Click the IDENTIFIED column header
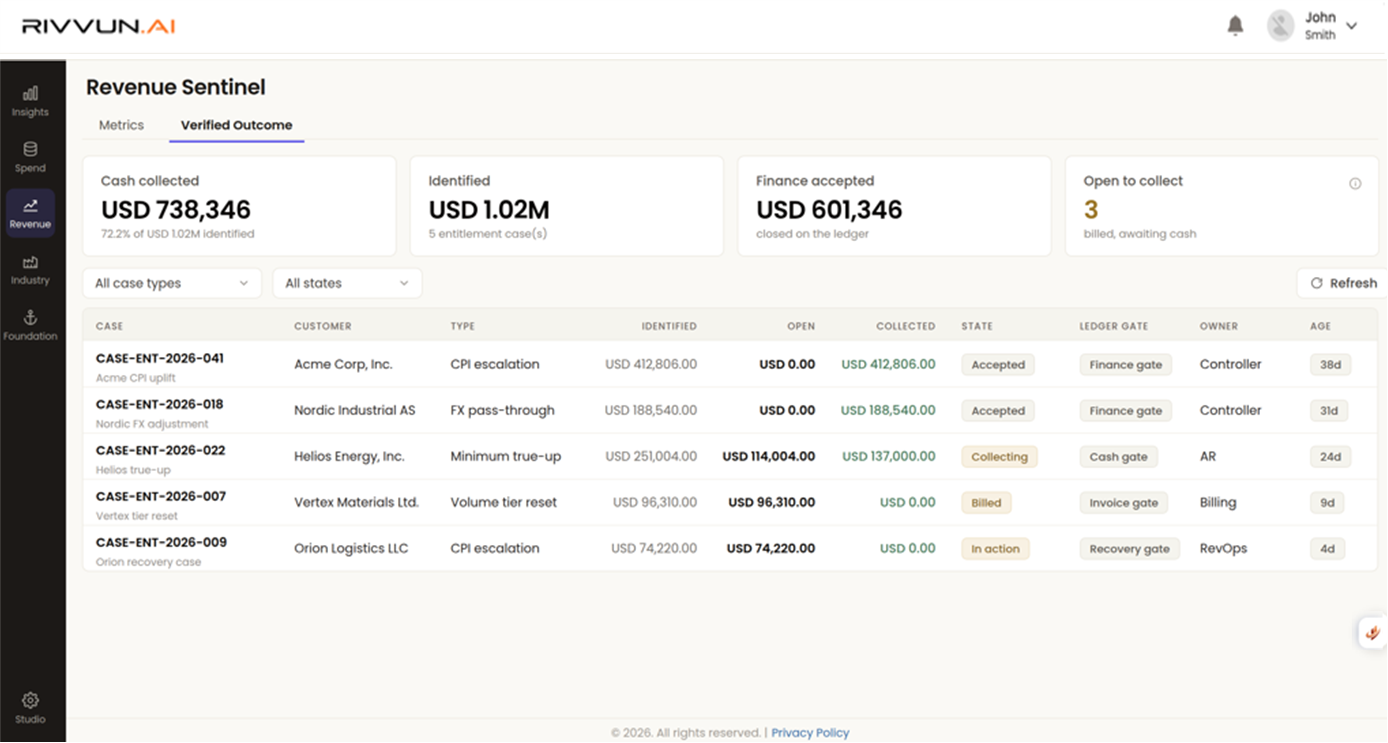Screen dimensions: 1388x743 [669, 326]
